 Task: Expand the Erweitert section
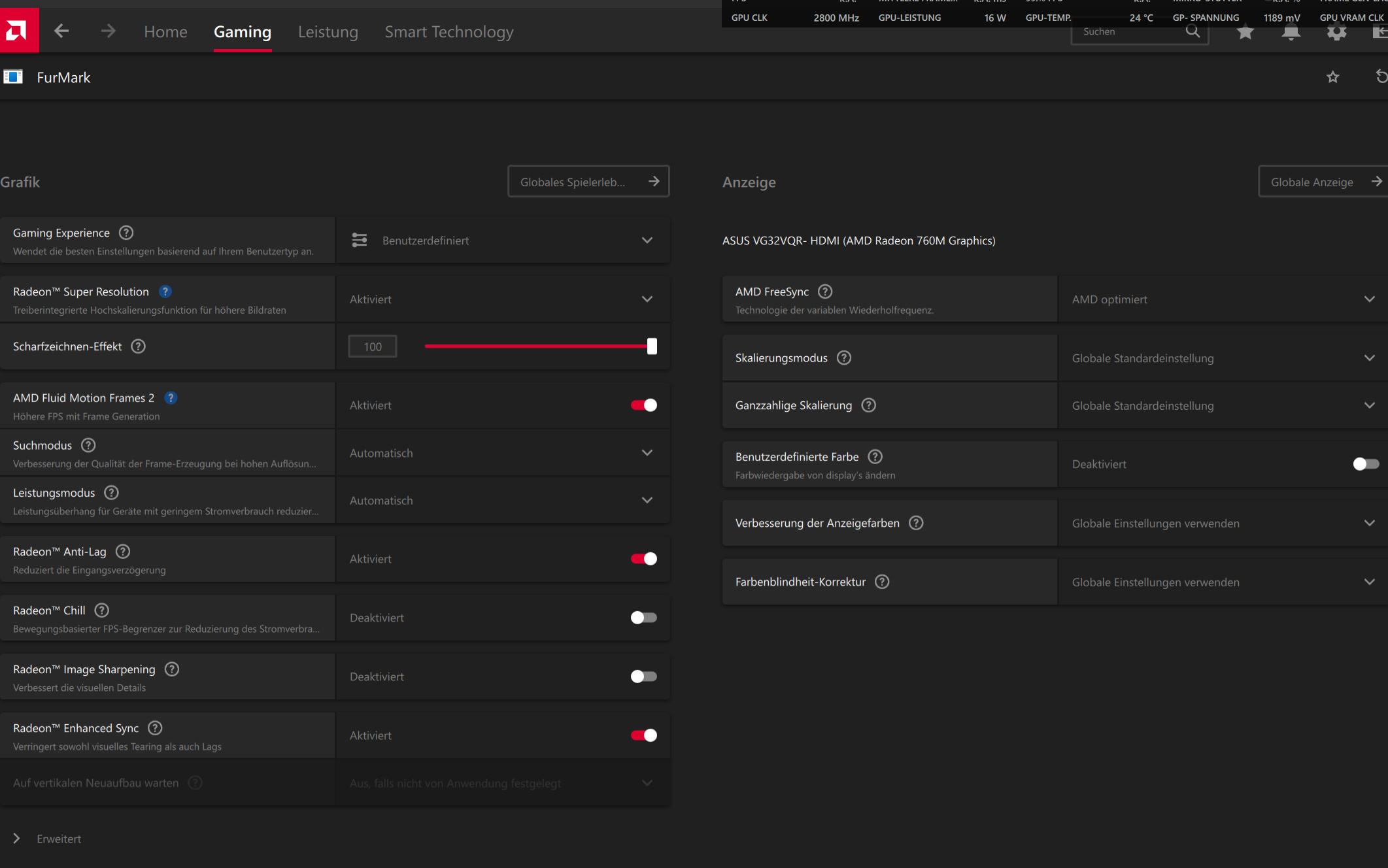[x=47, y=839]
